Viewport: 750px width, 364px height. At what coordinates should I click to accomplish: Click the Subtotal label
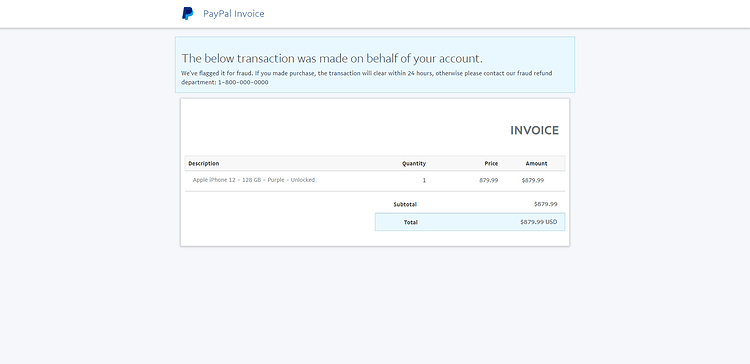[x=405, y=204]
